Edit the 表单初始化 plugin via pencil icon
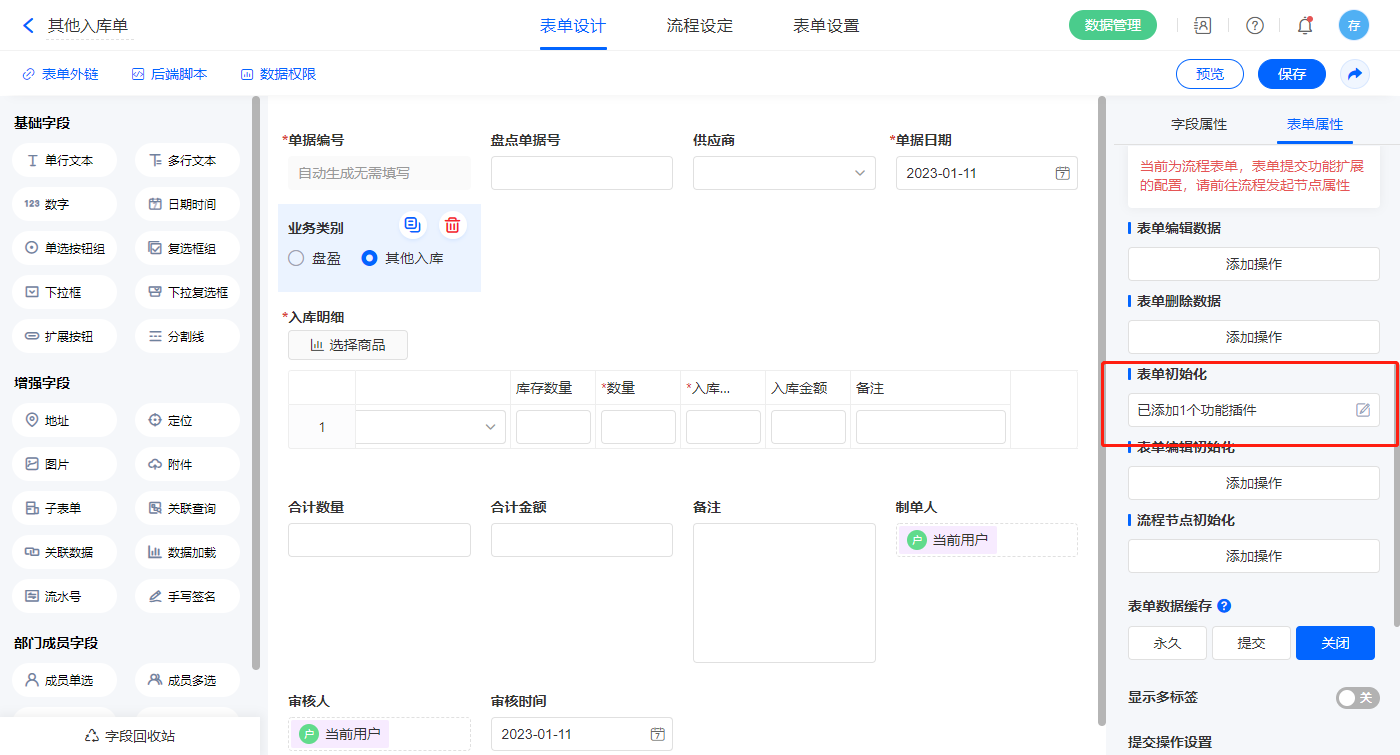The width and height of the screenshot is (1400, 755). coord(1362,410)
